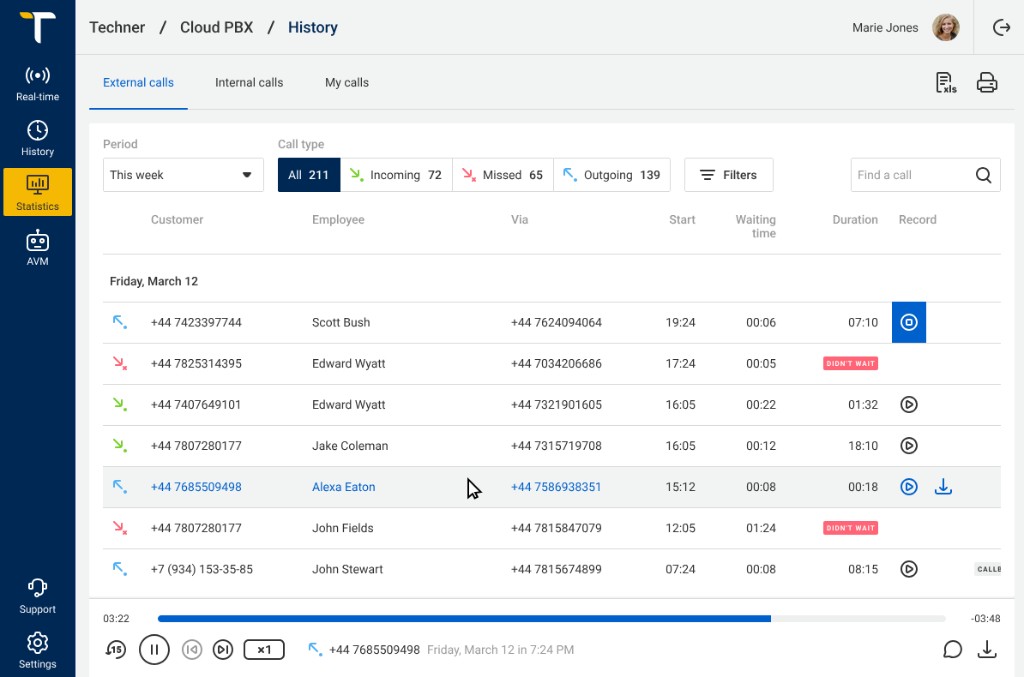The height and width of the screenshot is (677, 1024).
Task: Select the All 211 call type
Action: [x=309, y=175]
